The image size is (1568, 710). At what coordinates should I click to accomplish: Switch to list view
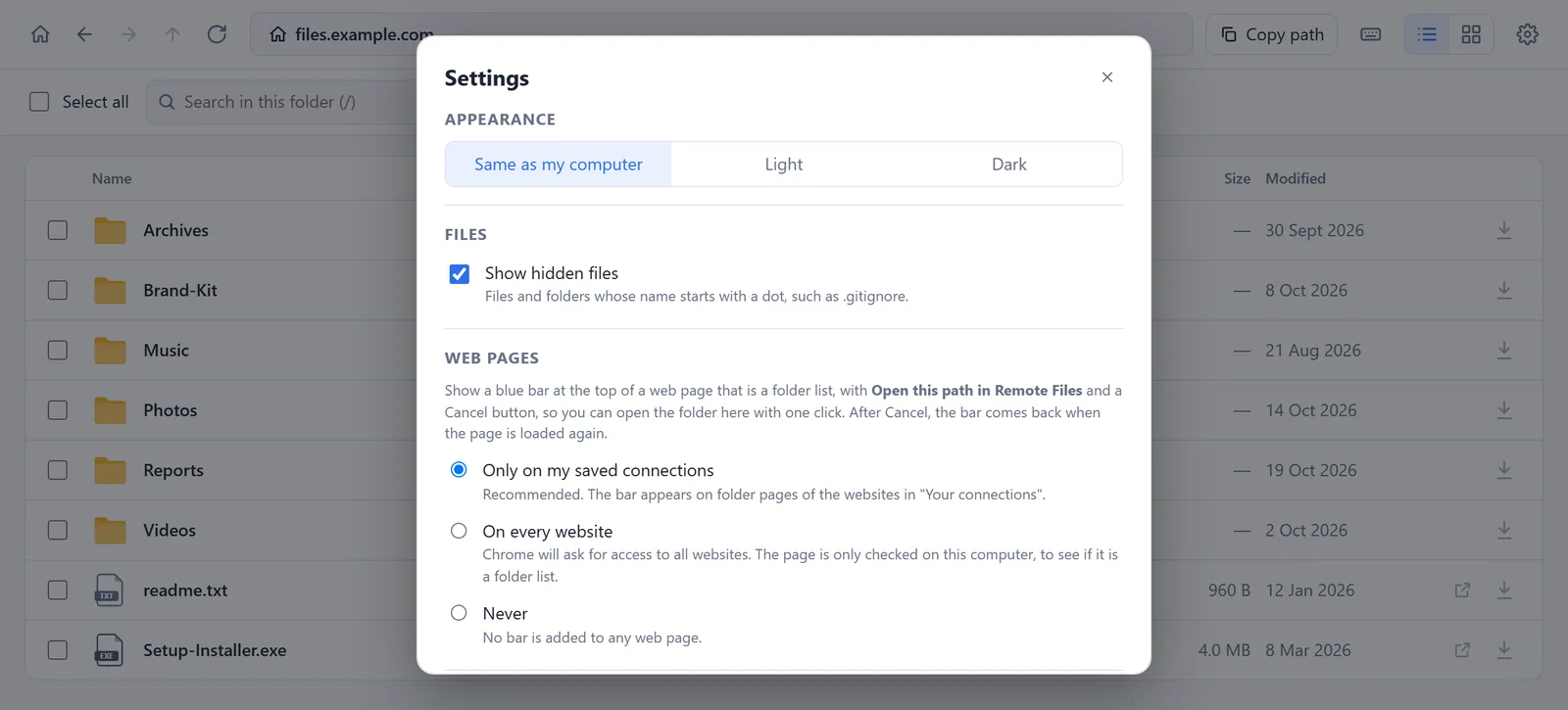coord(1427,34)
